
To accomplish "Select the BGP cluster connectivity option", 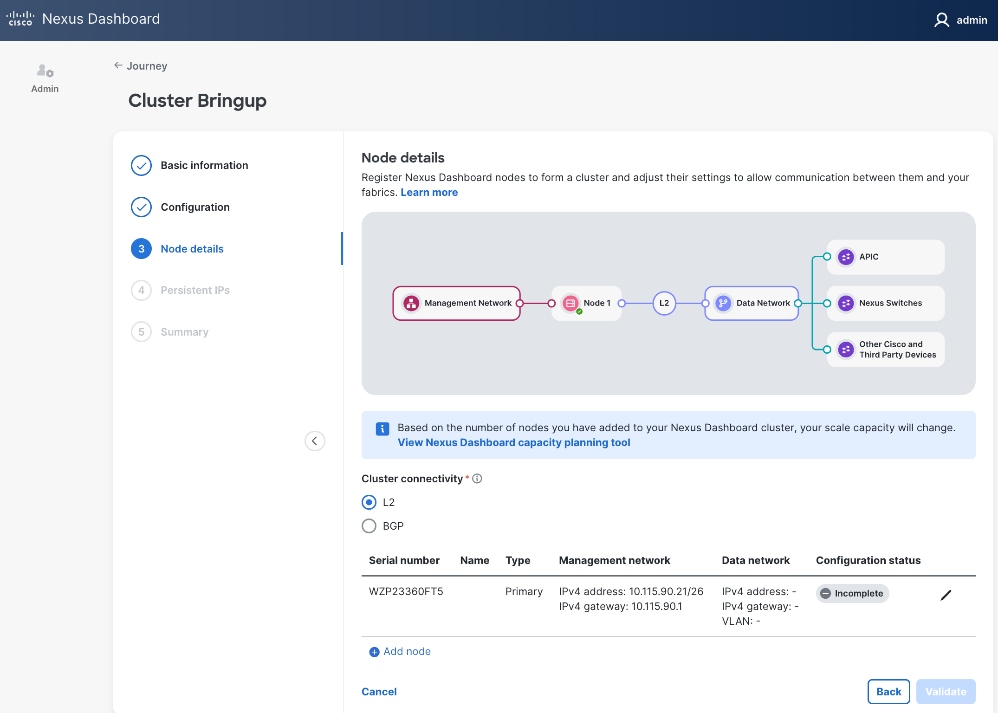I will point(369,526).
